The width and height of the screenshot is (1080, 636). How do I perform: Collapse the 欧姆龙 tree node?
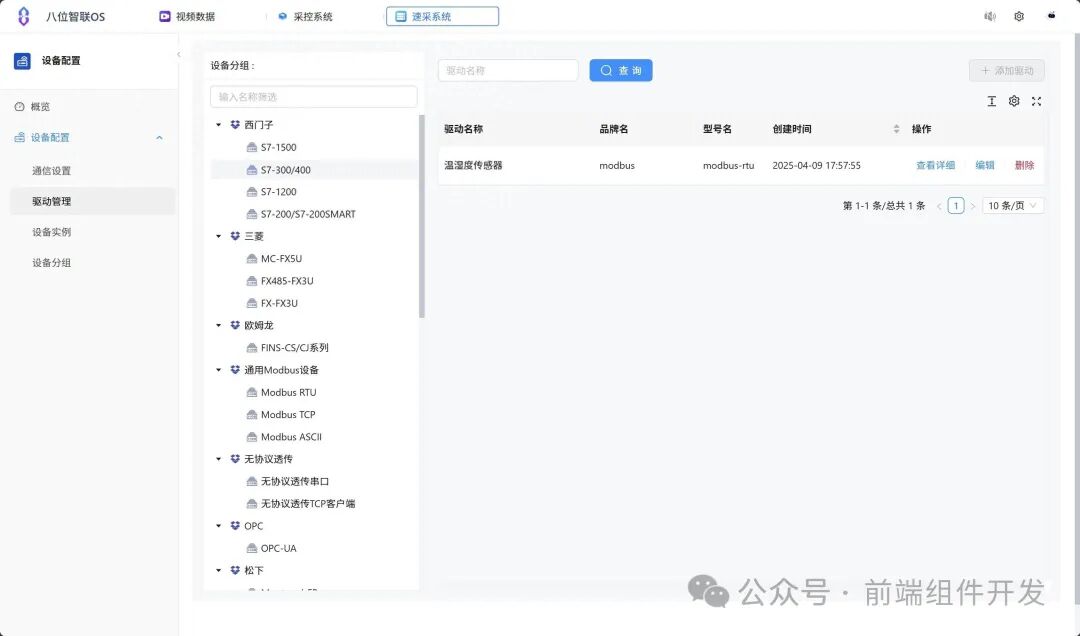pyautogui.click(x=218, y=325)
